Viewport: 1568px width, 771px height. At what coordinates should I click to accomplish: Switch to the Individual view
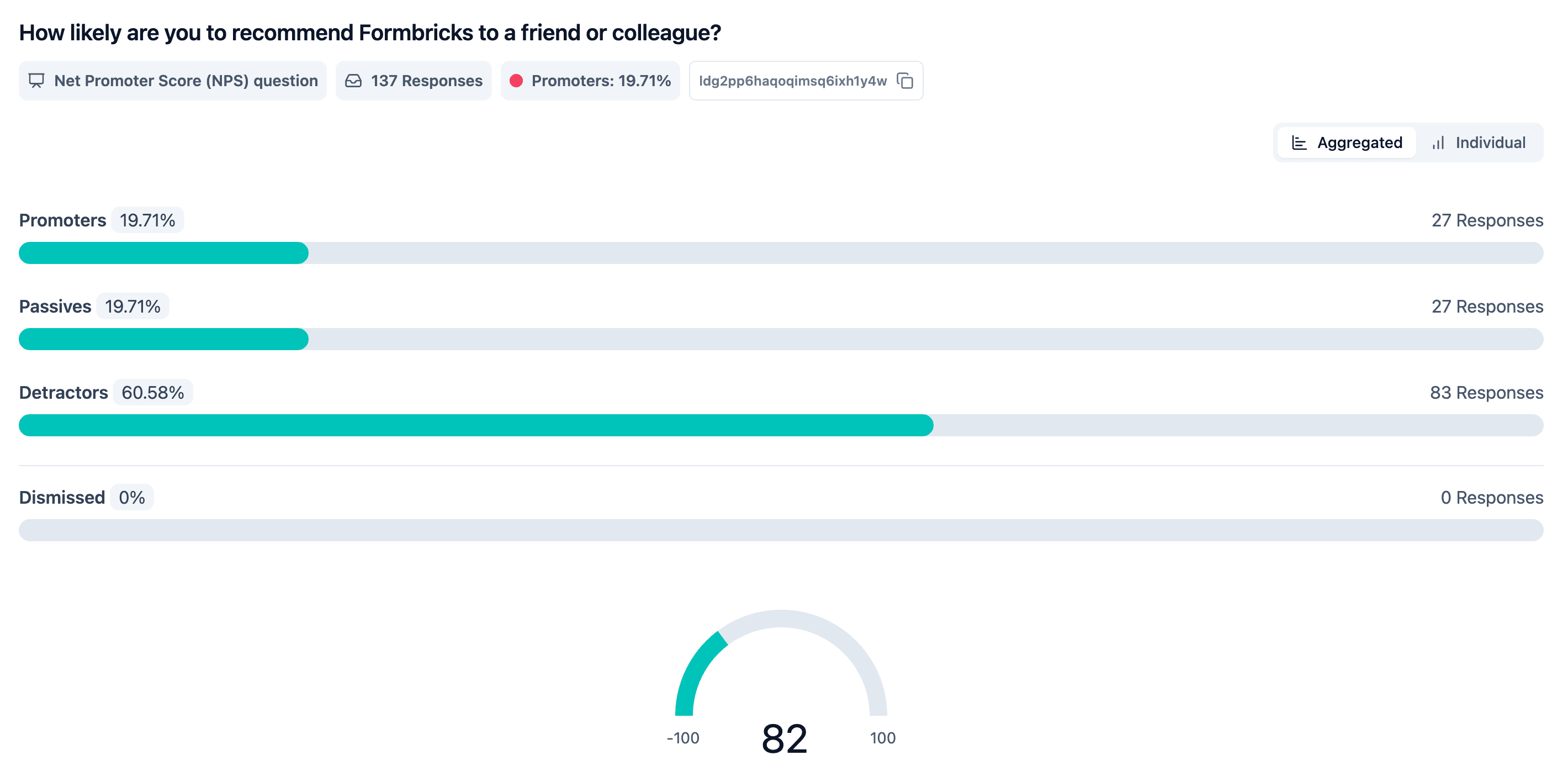pos(1479,142)
